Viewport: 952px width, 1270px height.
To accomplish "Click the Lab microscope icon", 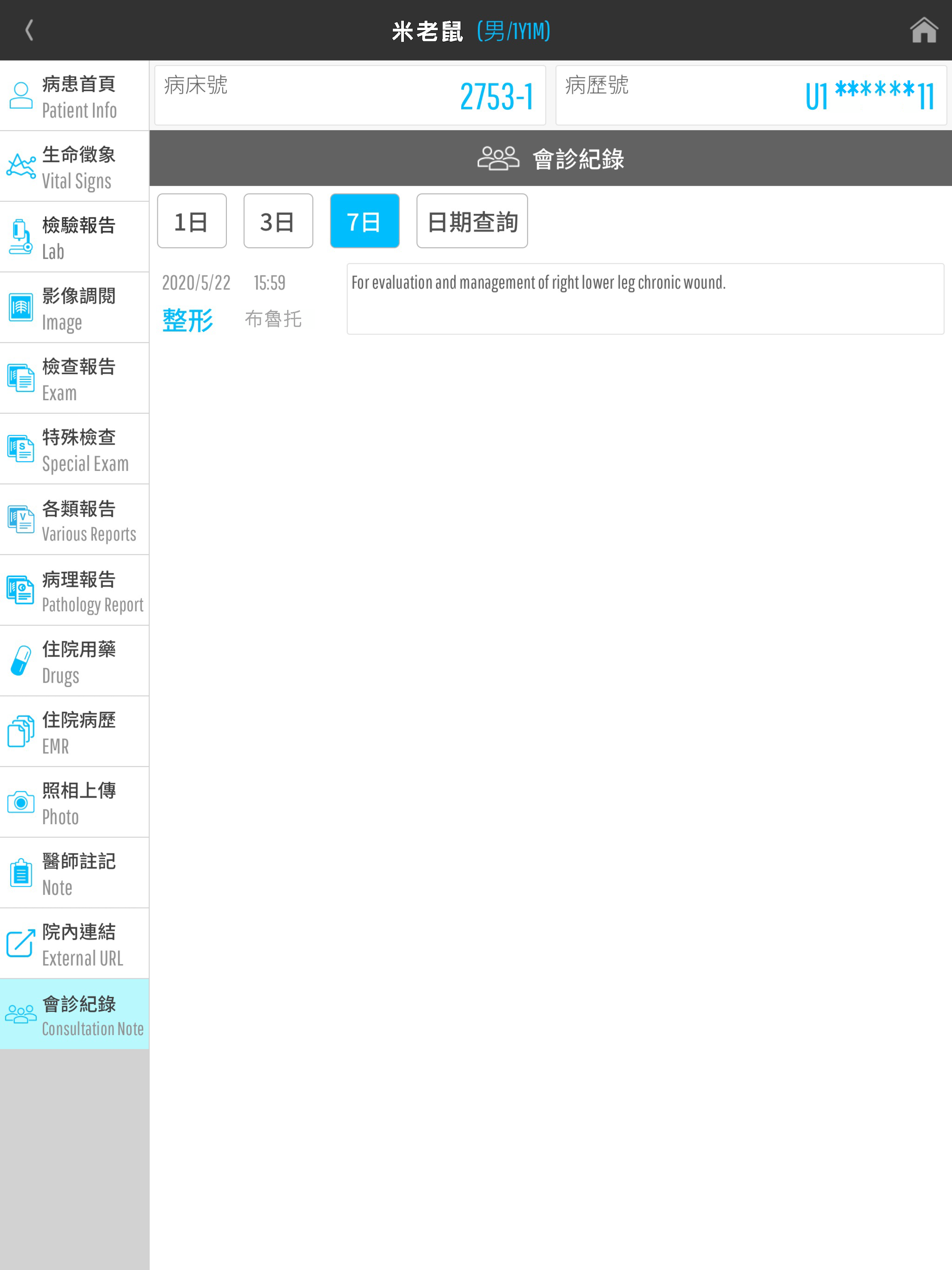I will tap(21, 237).
